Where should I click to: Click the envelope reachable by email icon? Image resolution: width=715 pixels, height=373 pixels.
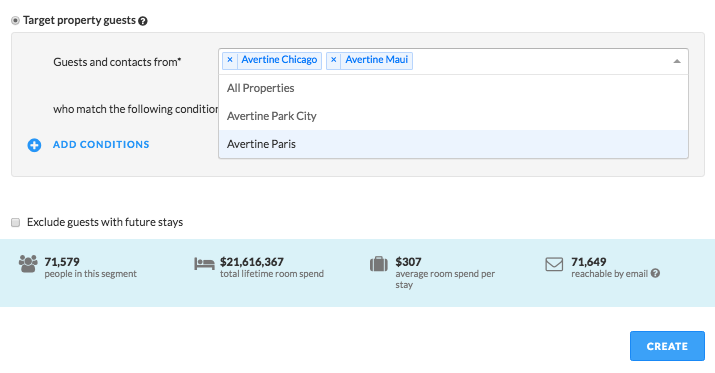pyautogui.click(x=554, y=264)
